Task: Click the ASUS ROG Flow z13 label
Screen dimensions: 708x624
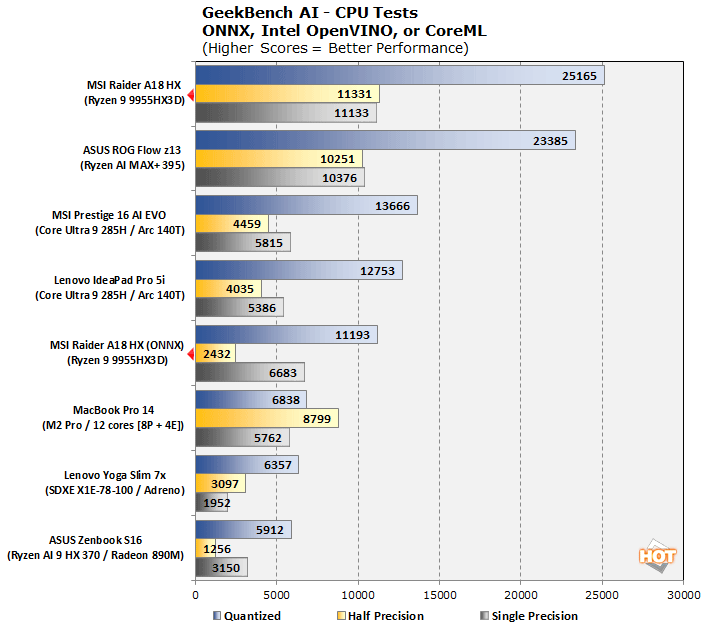Action: click(132, 150)
